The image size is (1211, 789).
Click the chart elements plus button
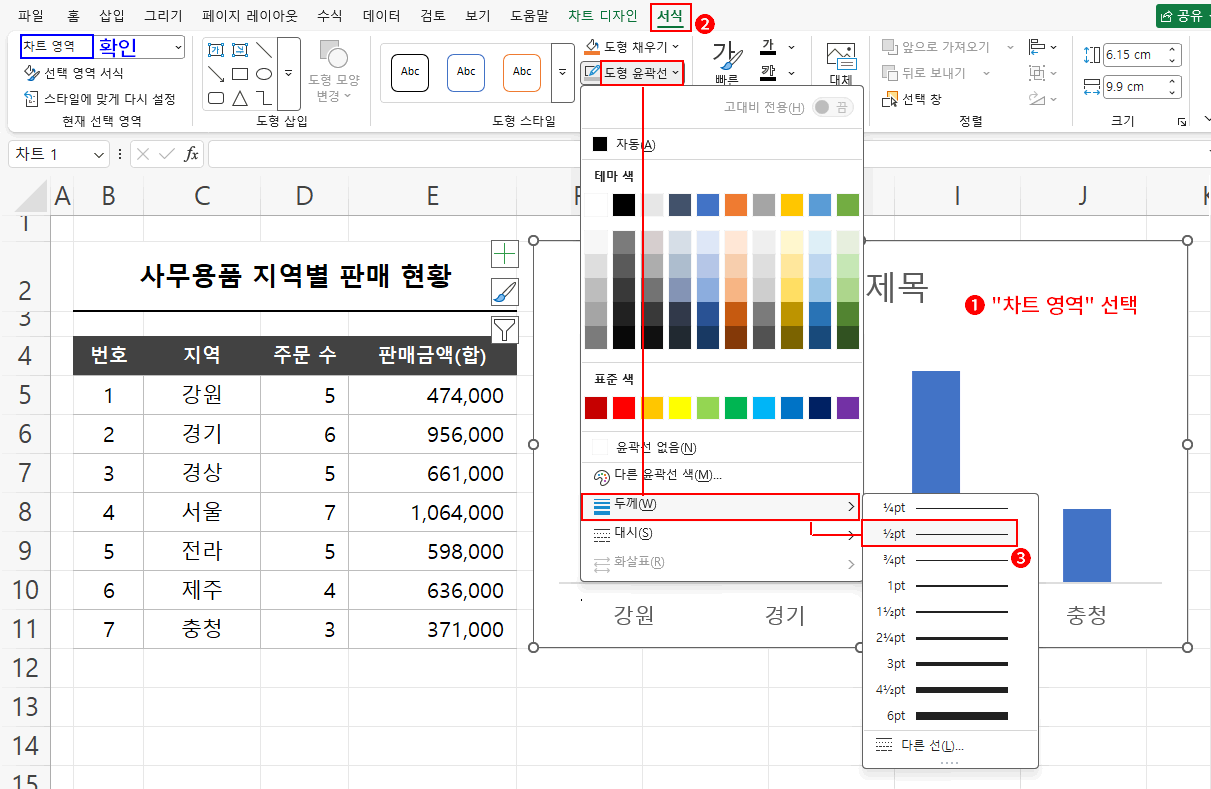coord(505,254)
